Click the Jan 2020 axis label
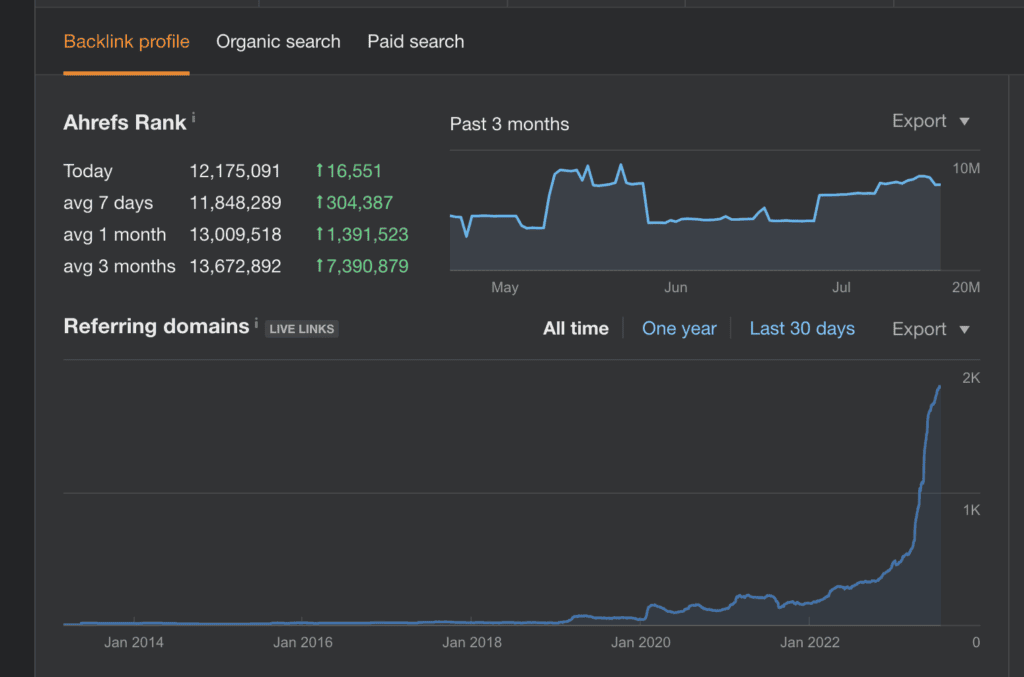 click(x=641, y=642)
